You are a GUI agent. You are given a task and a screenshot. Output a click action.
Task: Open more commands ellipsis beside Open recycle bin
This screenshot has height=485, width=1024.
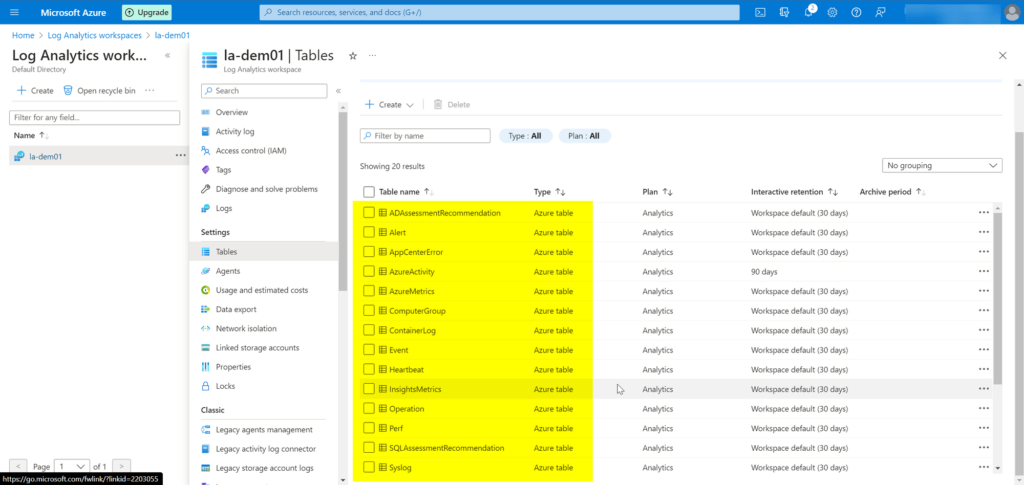tap(150, 91)
